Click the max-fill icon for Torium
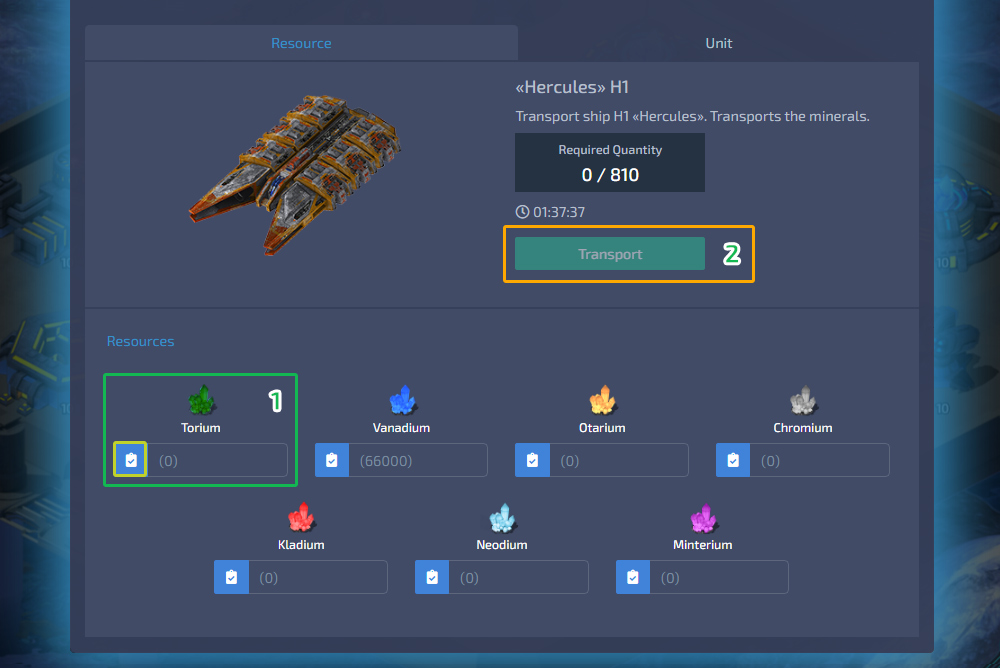Viewport: 1000px width, 668px height. pos(131,460)
